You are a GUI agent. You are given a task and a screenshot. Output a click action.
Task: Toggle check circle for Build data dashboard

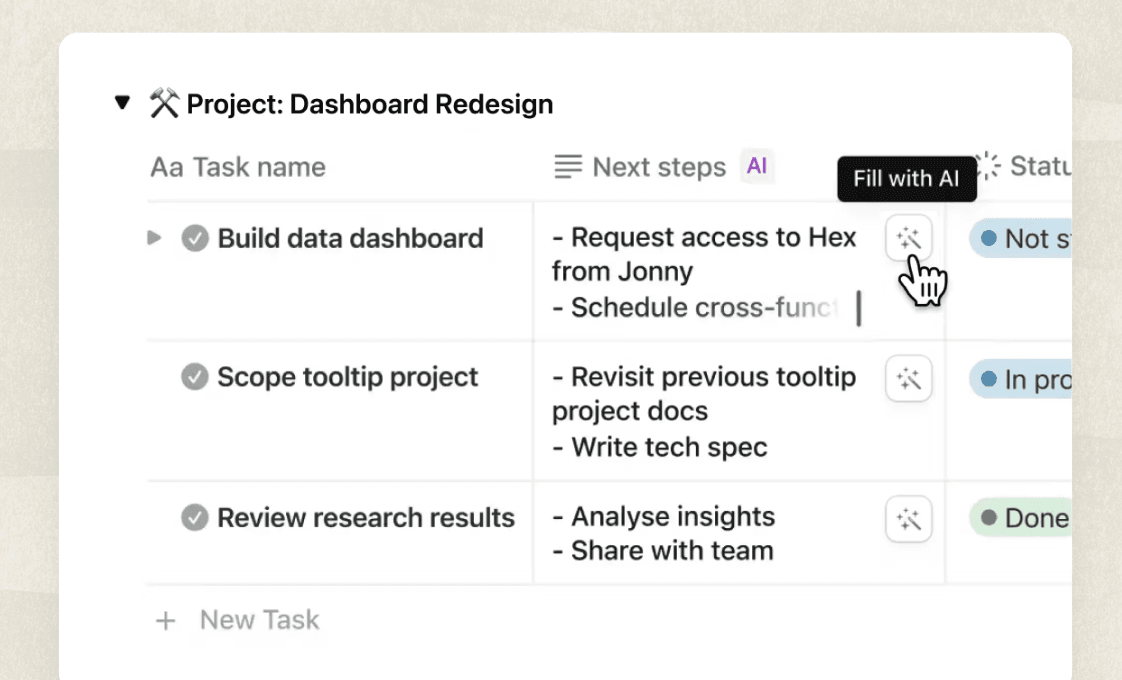tap(195, 239)
